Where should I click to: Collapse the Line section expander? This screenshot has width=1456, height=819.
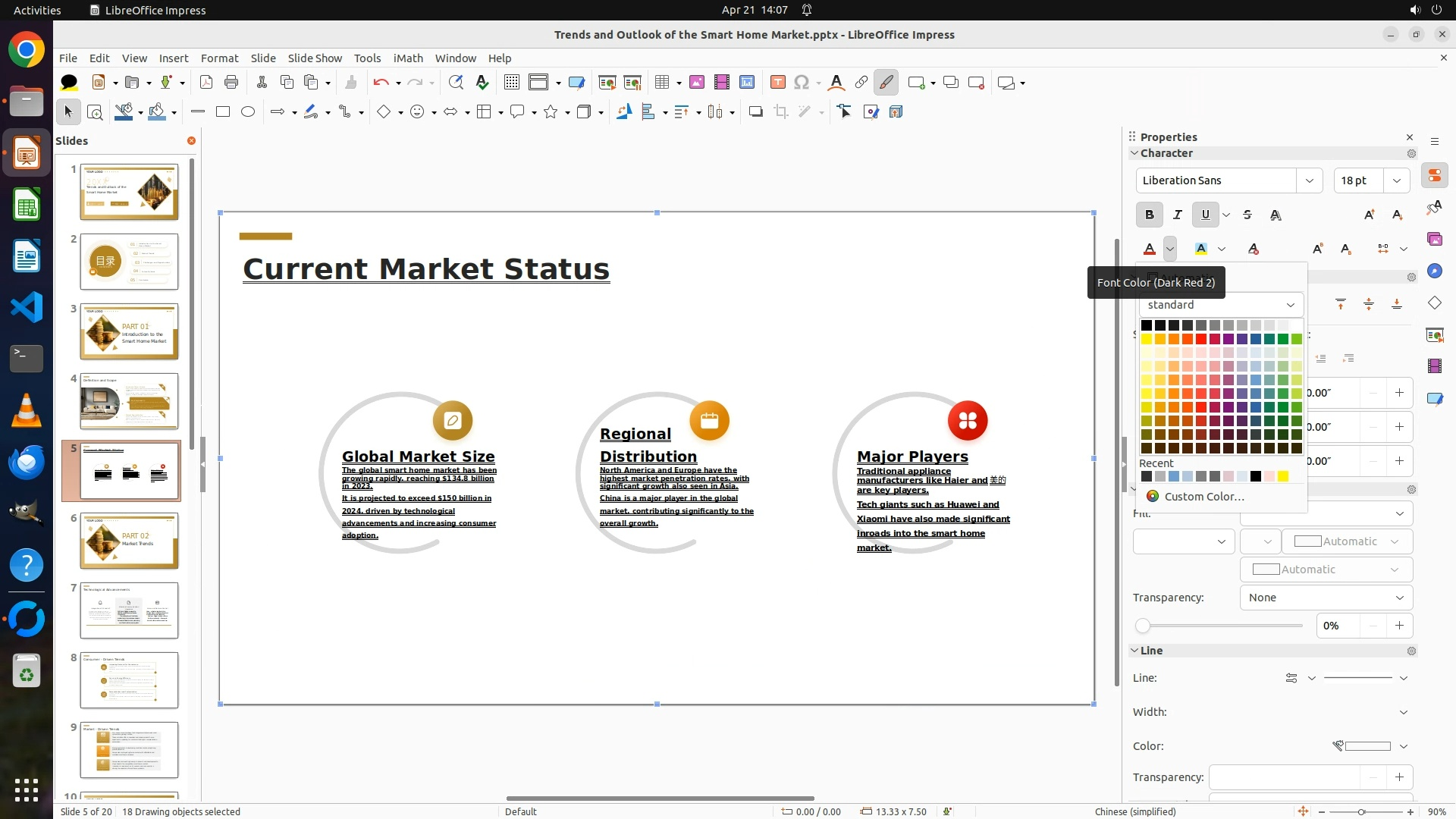click(x=1134, y=651)
